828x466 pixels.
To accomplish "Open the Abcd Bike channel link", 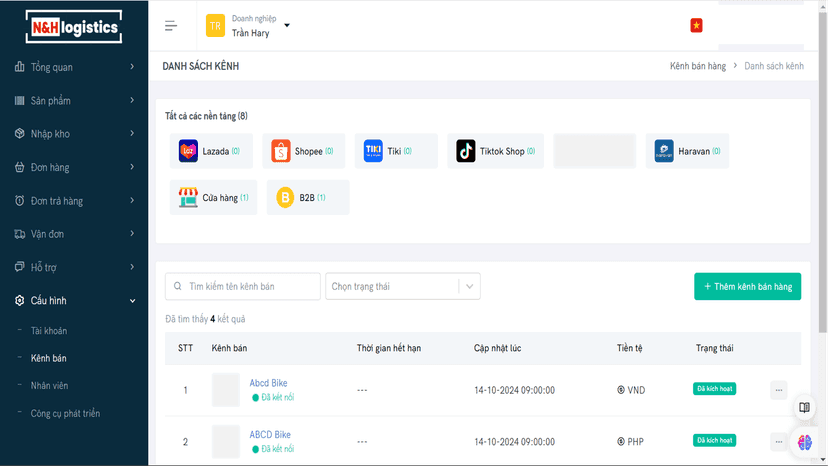I will pyautogui.click(x=268, y=383).
